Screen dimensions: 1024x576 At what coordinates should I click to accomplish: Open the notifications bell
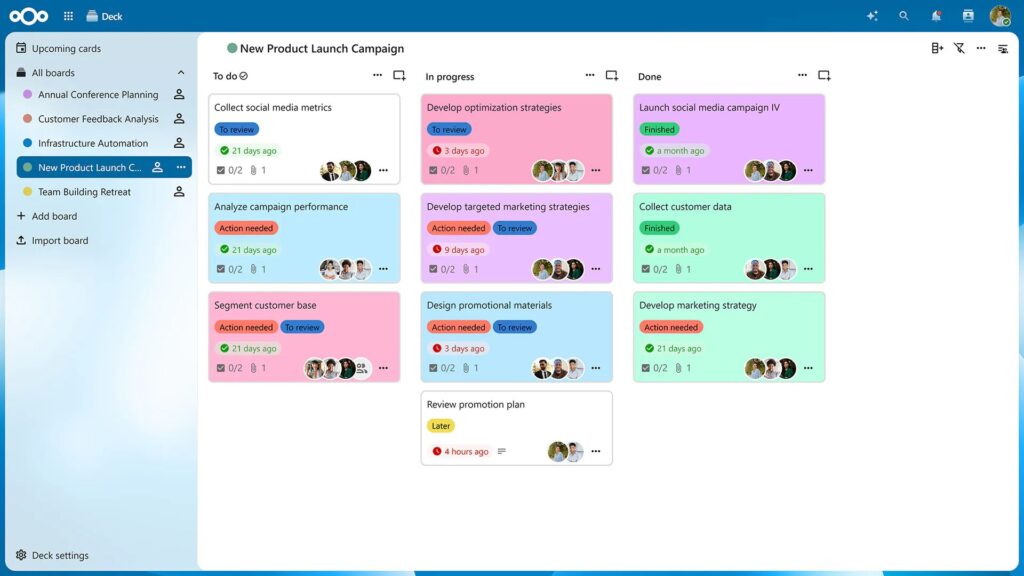pos(936,16)
